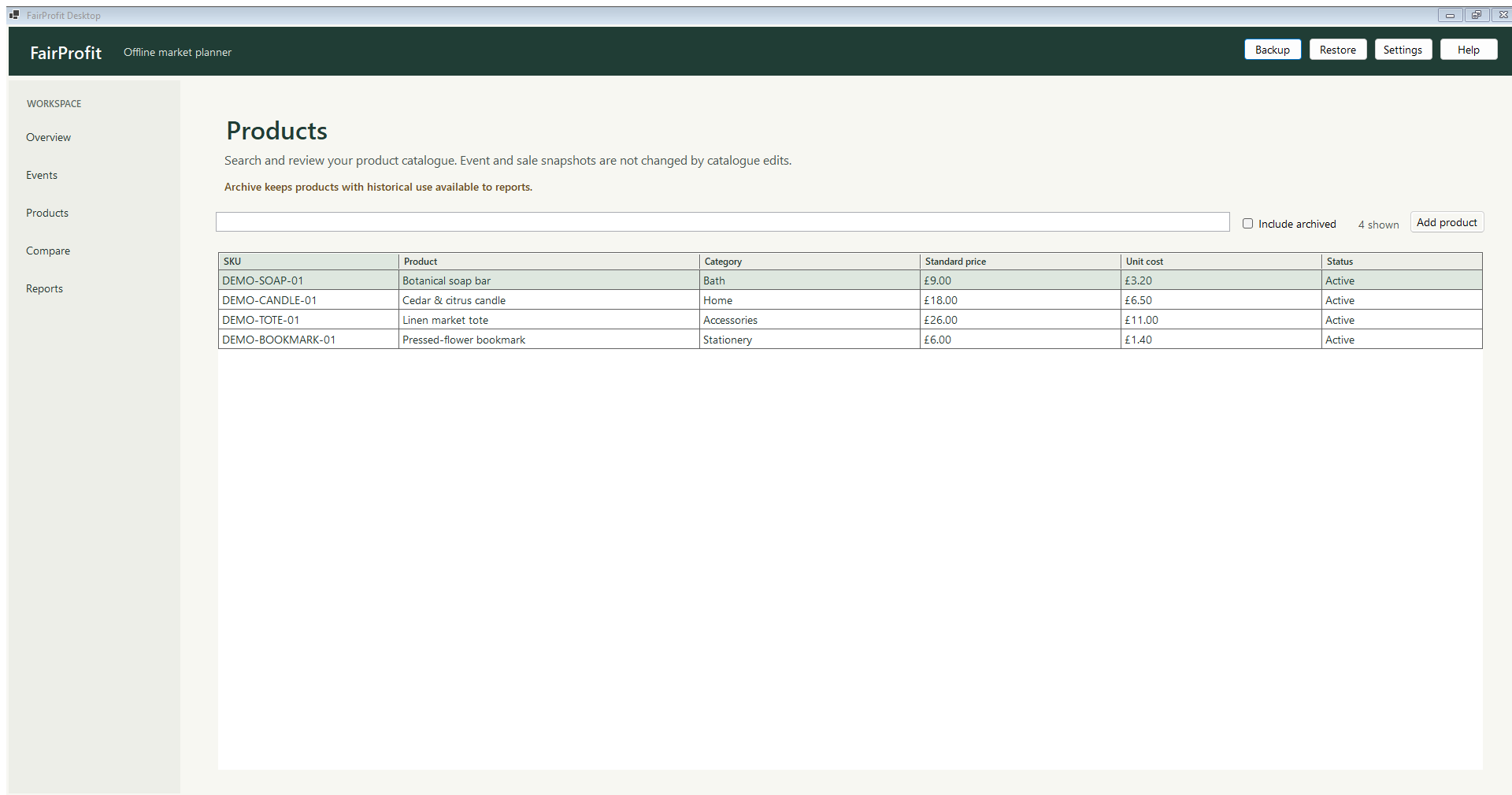Click the Add product button
The width and height of the screenshot is (1512, 795).
(x=1447, y=222)
